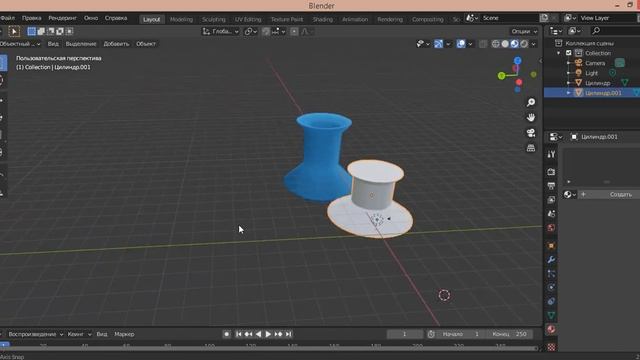The width and height of the screenshot is (640, 360).
Task: Toggle the timeline preview range clock
Action: [431, 334]
